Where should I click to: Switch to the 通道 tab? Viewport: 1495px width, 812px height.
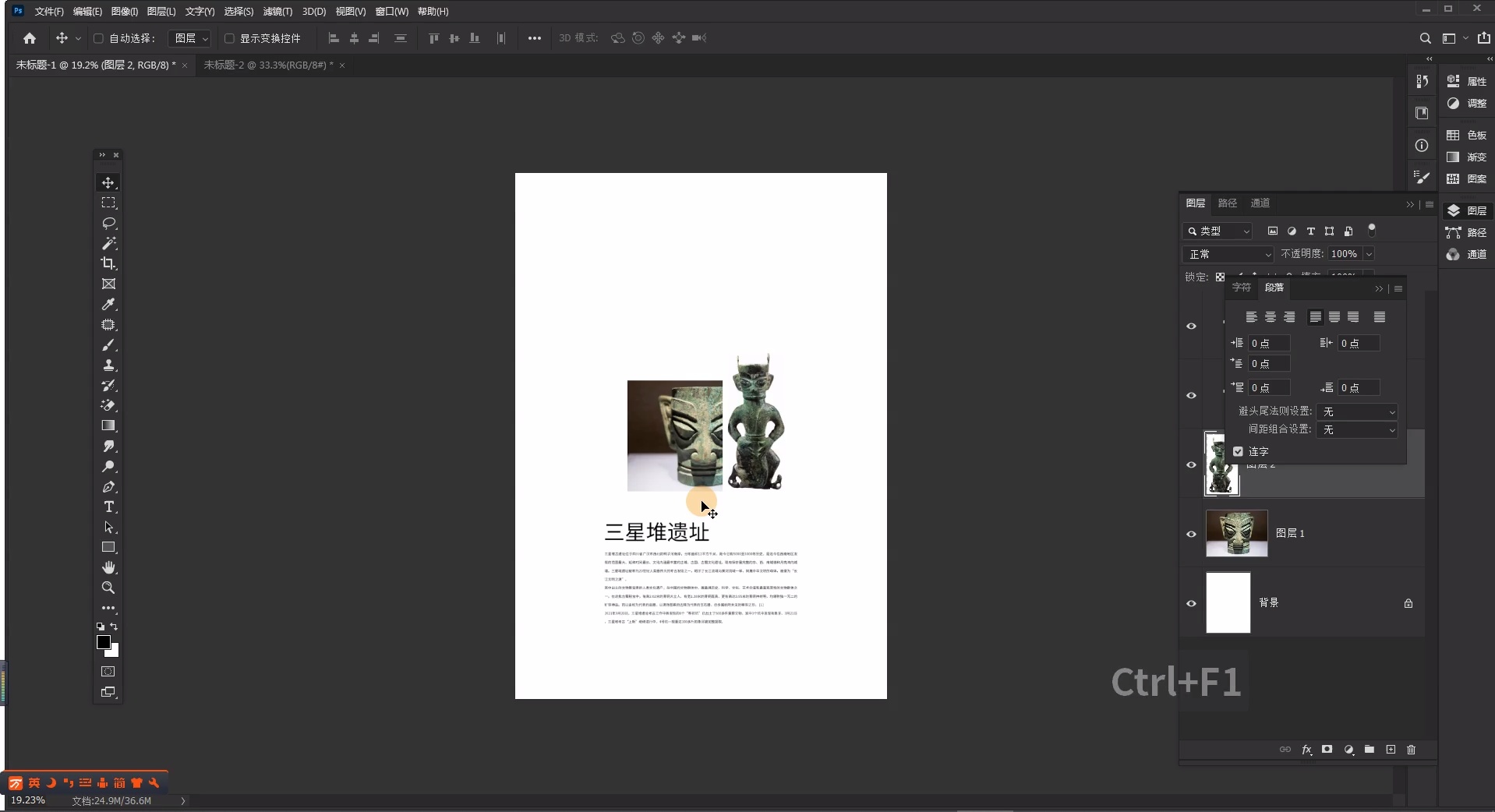1260,203
